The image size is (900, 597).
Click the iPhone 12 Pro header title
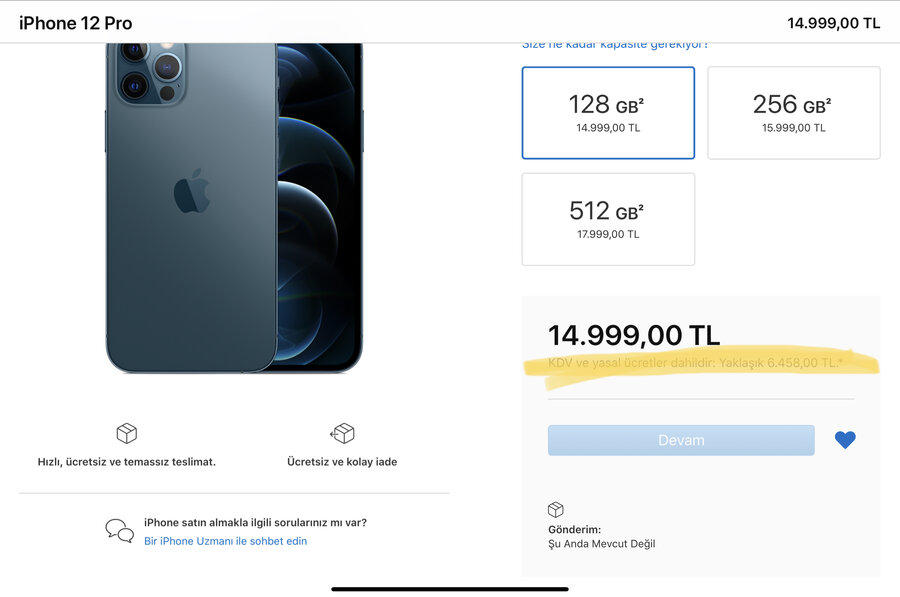tap(76, 23)
